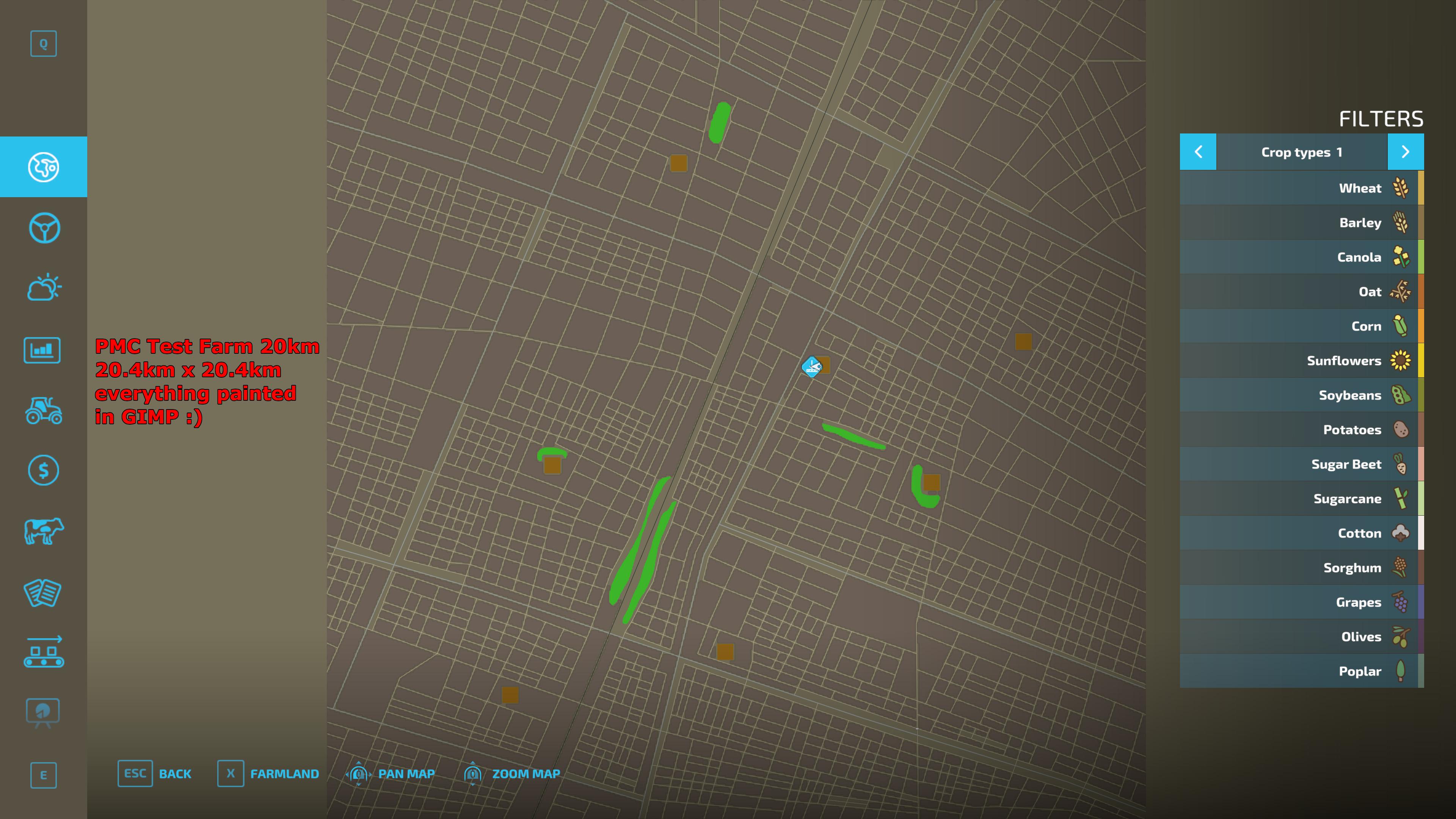Screen dimensions: 1456x819
Task: Click the Pan Map control hint
Action: click(390, 774)
